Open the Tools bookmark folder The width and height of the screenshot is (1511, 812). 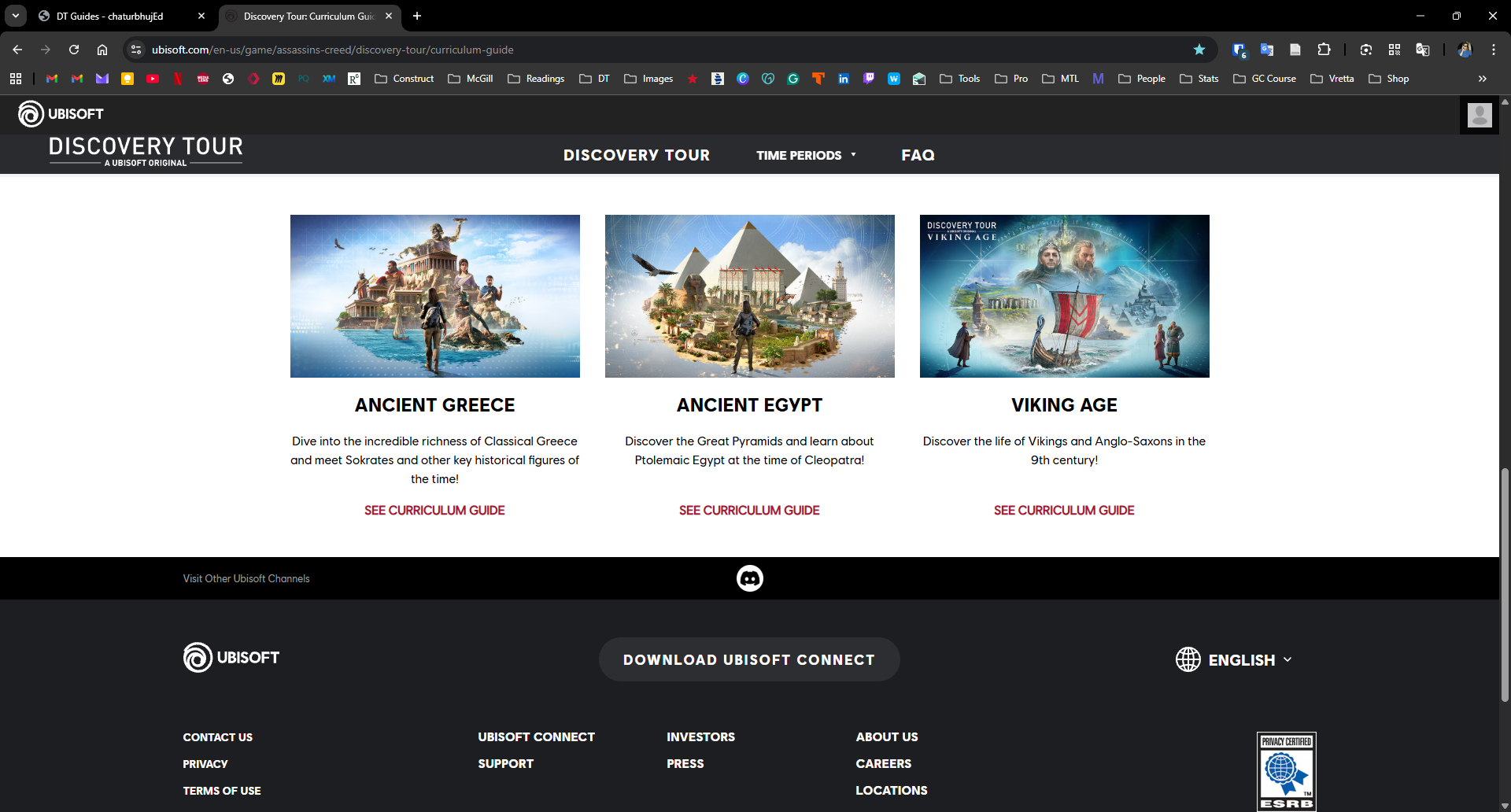959,79
